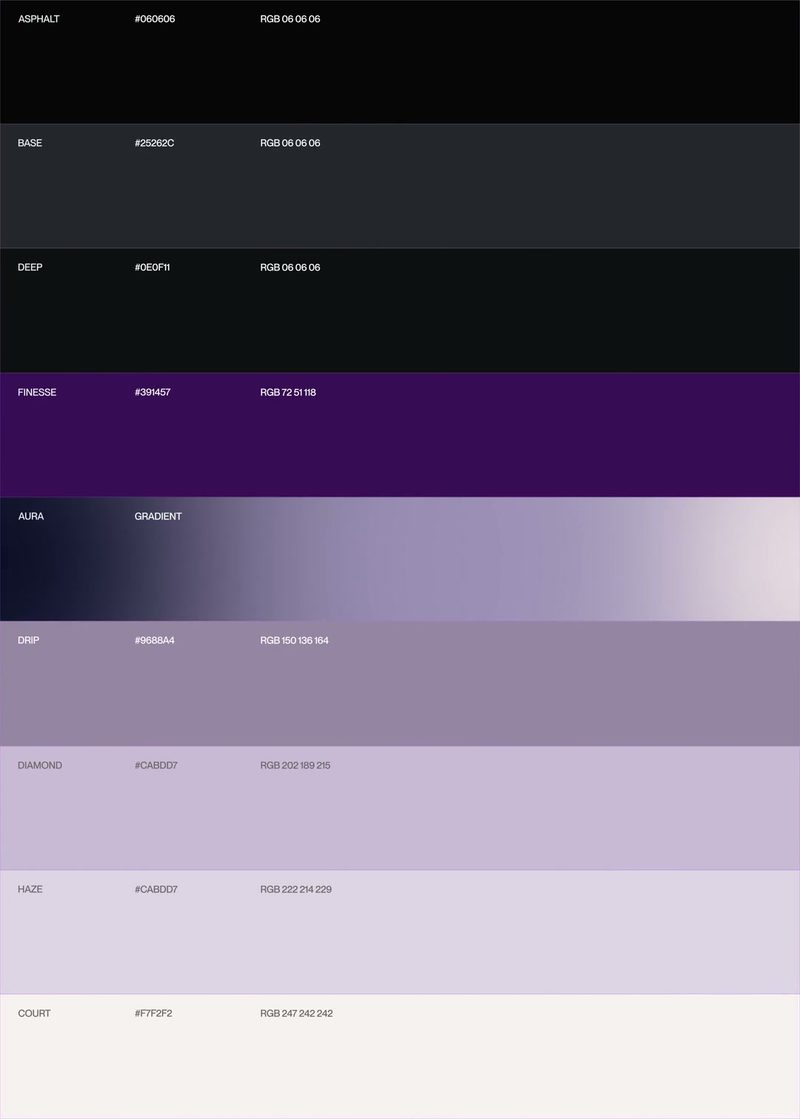Click "#CABDD7" in the Diamond row
The image size is (800, 1119).
coord(156,766)
